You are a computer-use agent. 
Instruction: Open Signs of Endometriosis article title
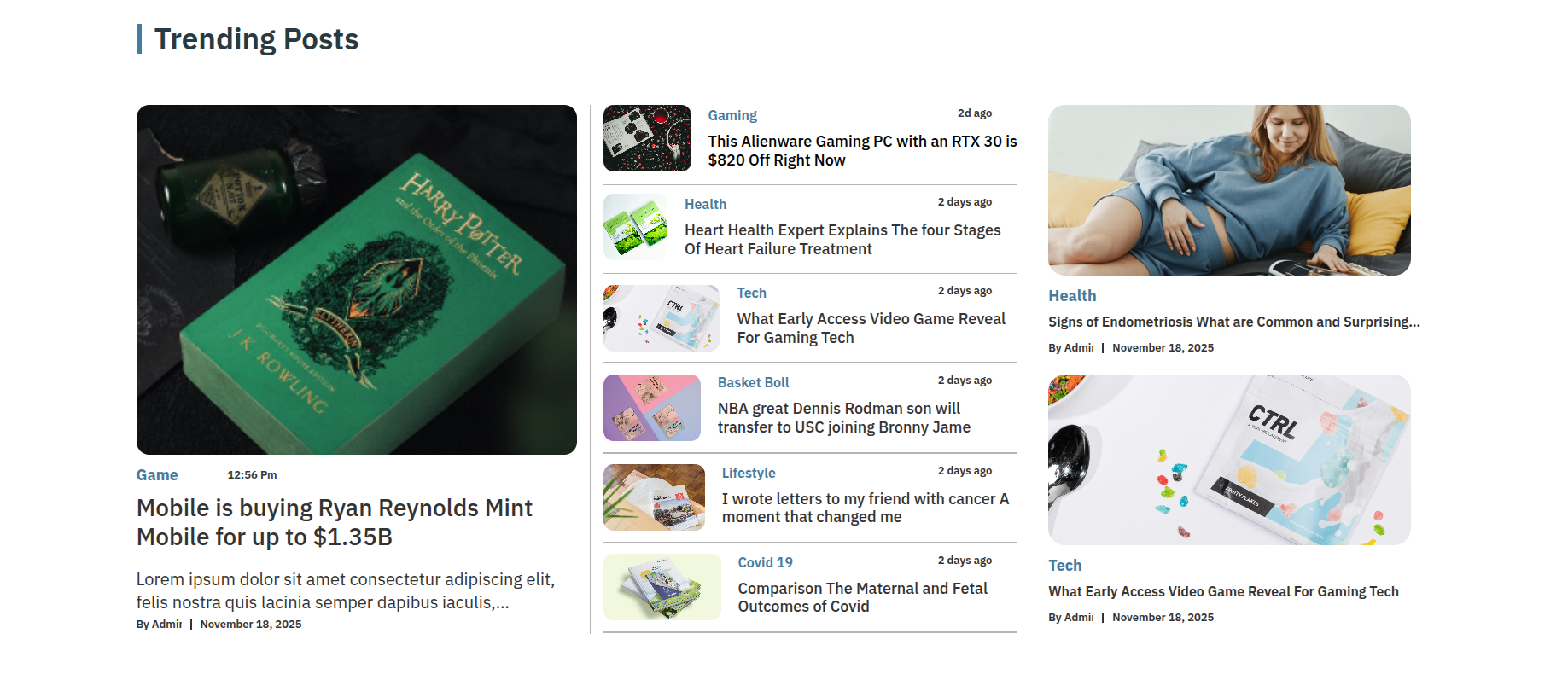1234,322
